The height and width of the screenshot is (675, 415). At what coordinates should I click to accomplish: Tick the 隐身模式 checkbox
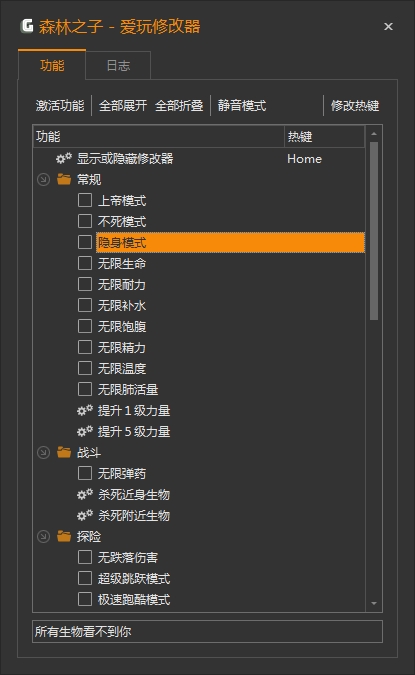[85, 242]
